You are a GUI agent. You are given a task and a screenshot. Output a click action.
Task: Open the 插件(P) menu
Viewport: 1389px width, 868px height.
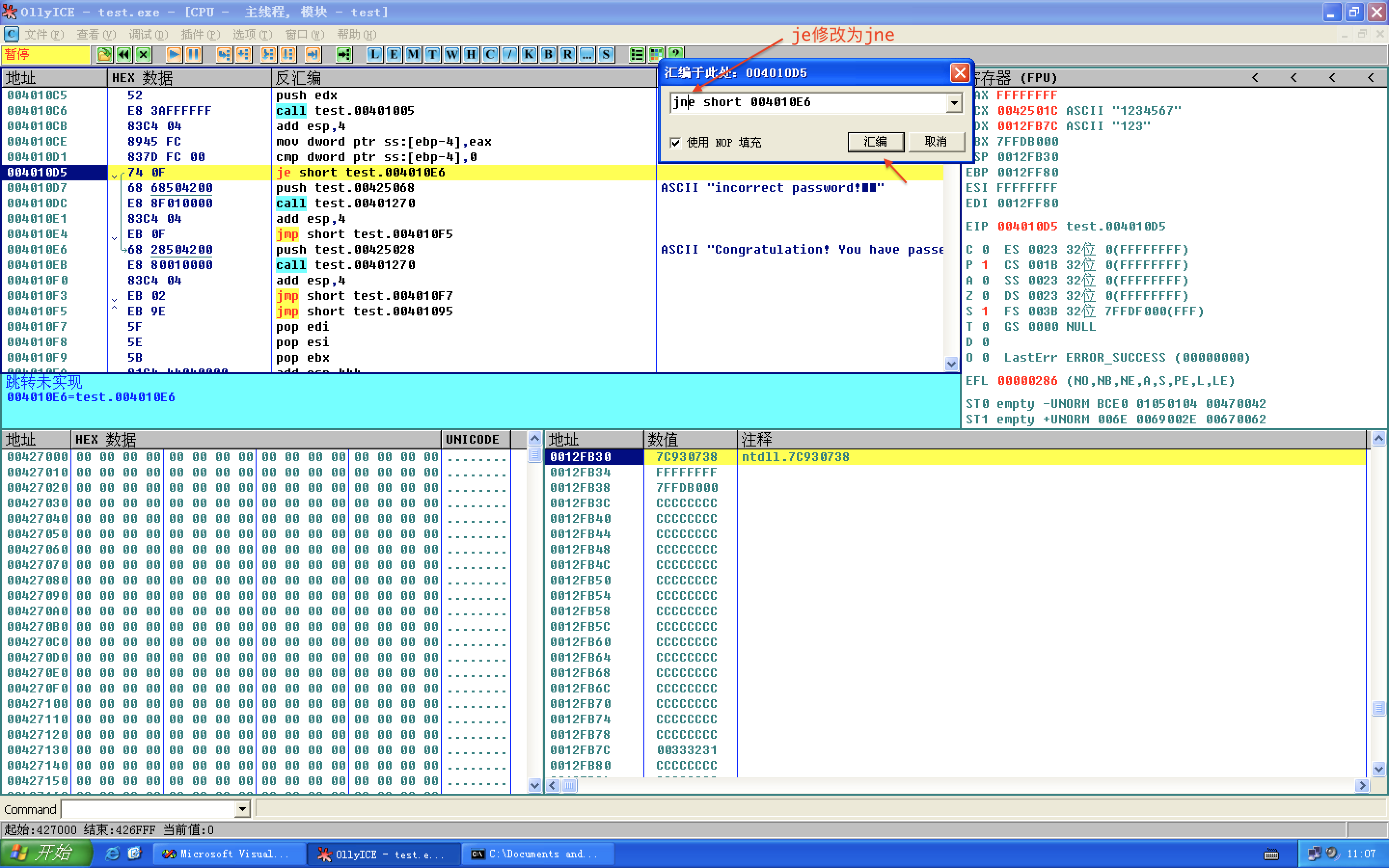click(201, 34)
